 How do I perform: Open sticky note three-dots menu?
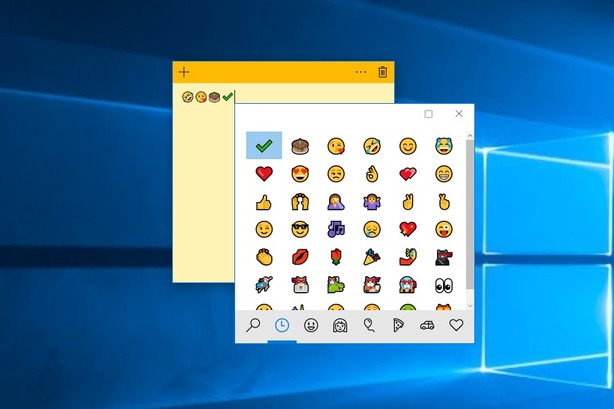tap(361, 72)
